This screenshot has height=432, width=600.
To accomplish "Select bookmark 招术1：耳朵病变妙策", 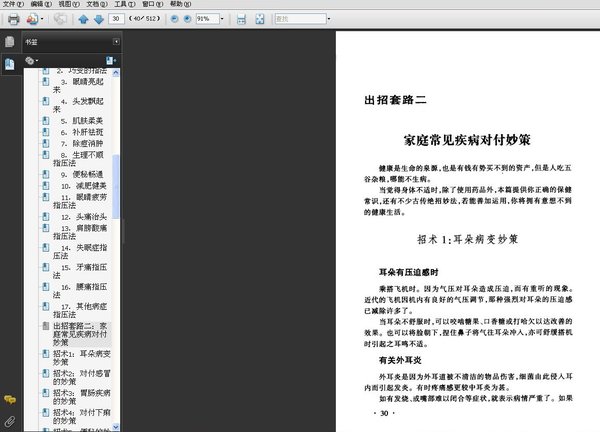I will [82, 358].
